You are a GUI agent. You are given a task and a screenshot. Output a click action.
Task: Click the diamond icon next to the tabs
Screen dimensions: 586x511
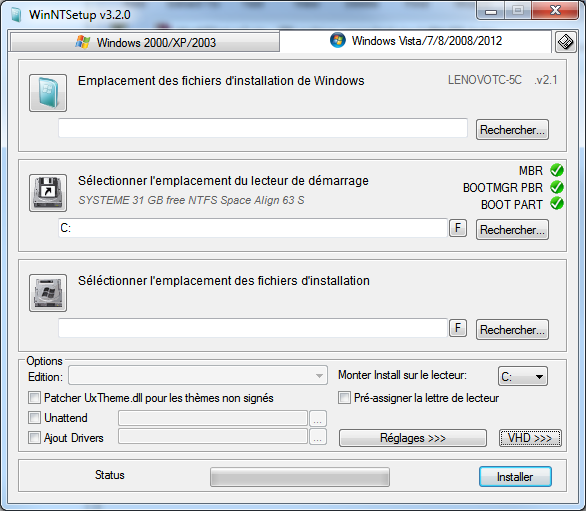point(565,42)
